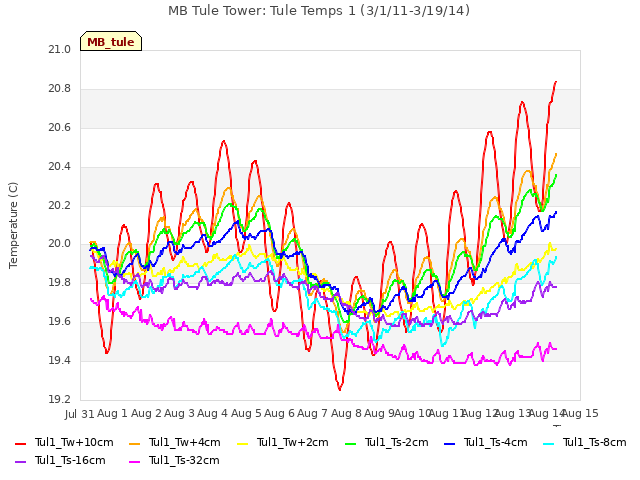Screen dimensions: 640x480
Task: Select legend label Tul1_Tw+4cm
Action: [x=184, y=443]
